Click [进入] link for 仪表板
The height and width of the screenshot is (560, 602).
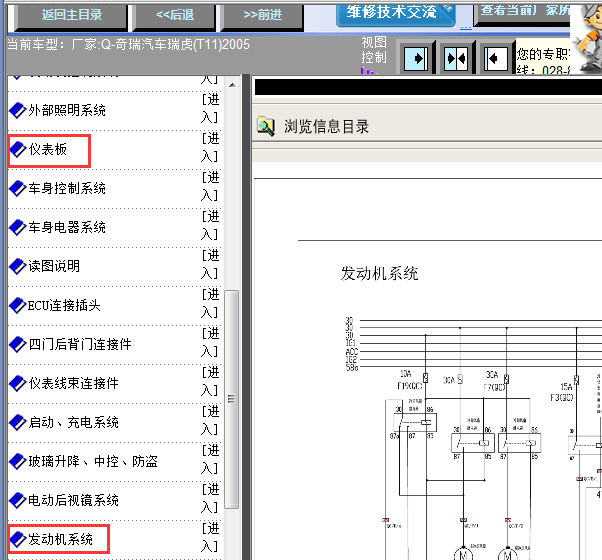point(210,147)
